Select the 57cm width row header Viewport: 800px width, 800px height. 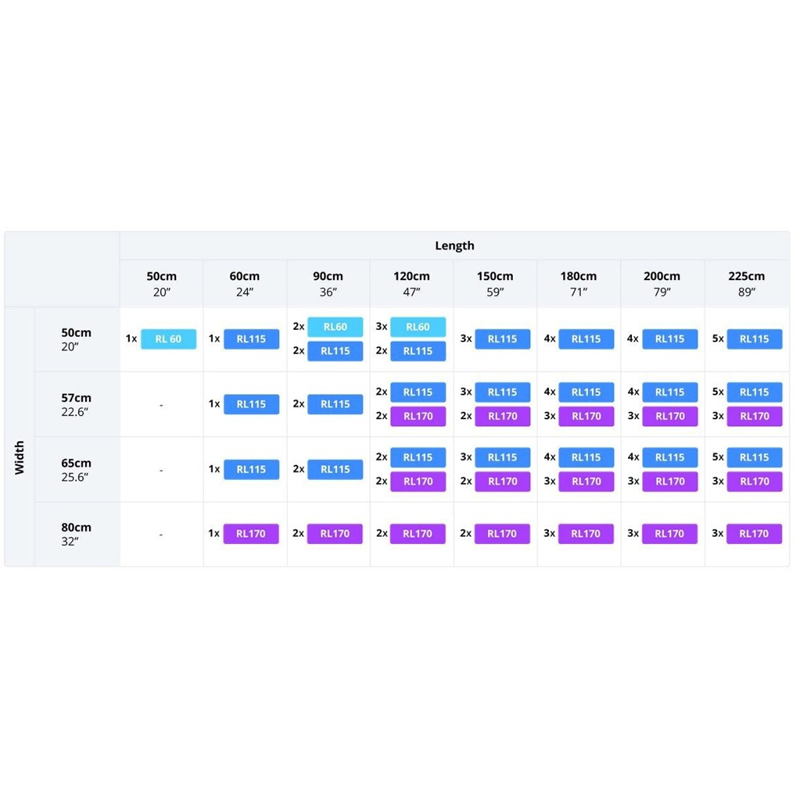77,404
